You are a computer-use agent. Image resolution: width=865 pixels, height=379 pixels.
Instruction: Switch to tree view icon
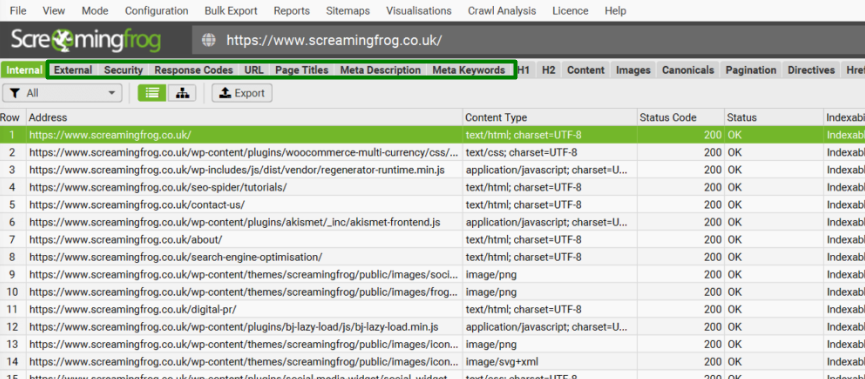(x=182, y=93)
